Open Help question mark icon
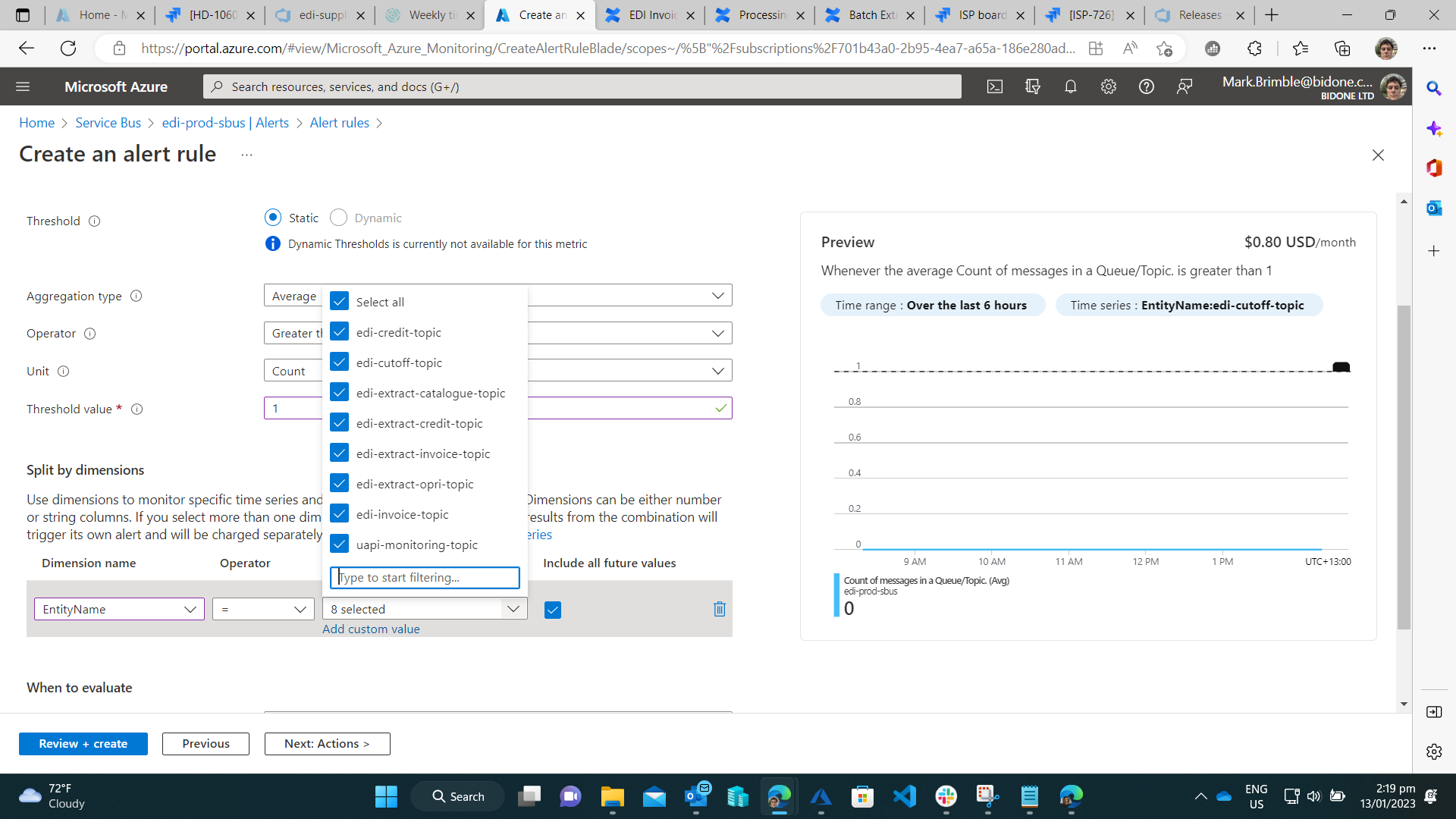The image size is (1456, 819). [1146, 86]
